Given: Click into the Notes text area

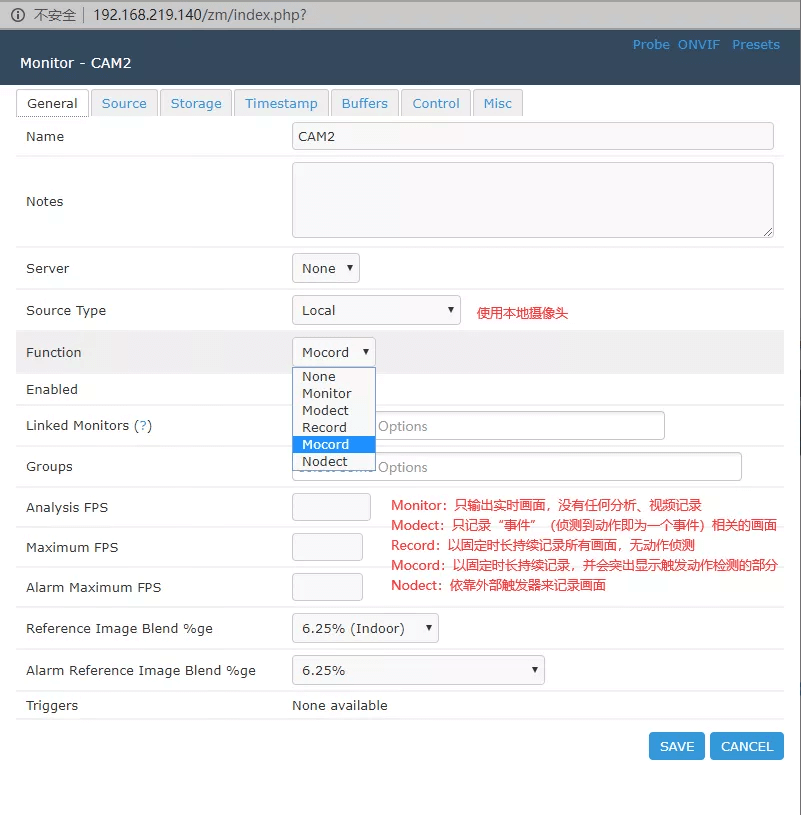Looking at the screenshot, I should point(532,200).
